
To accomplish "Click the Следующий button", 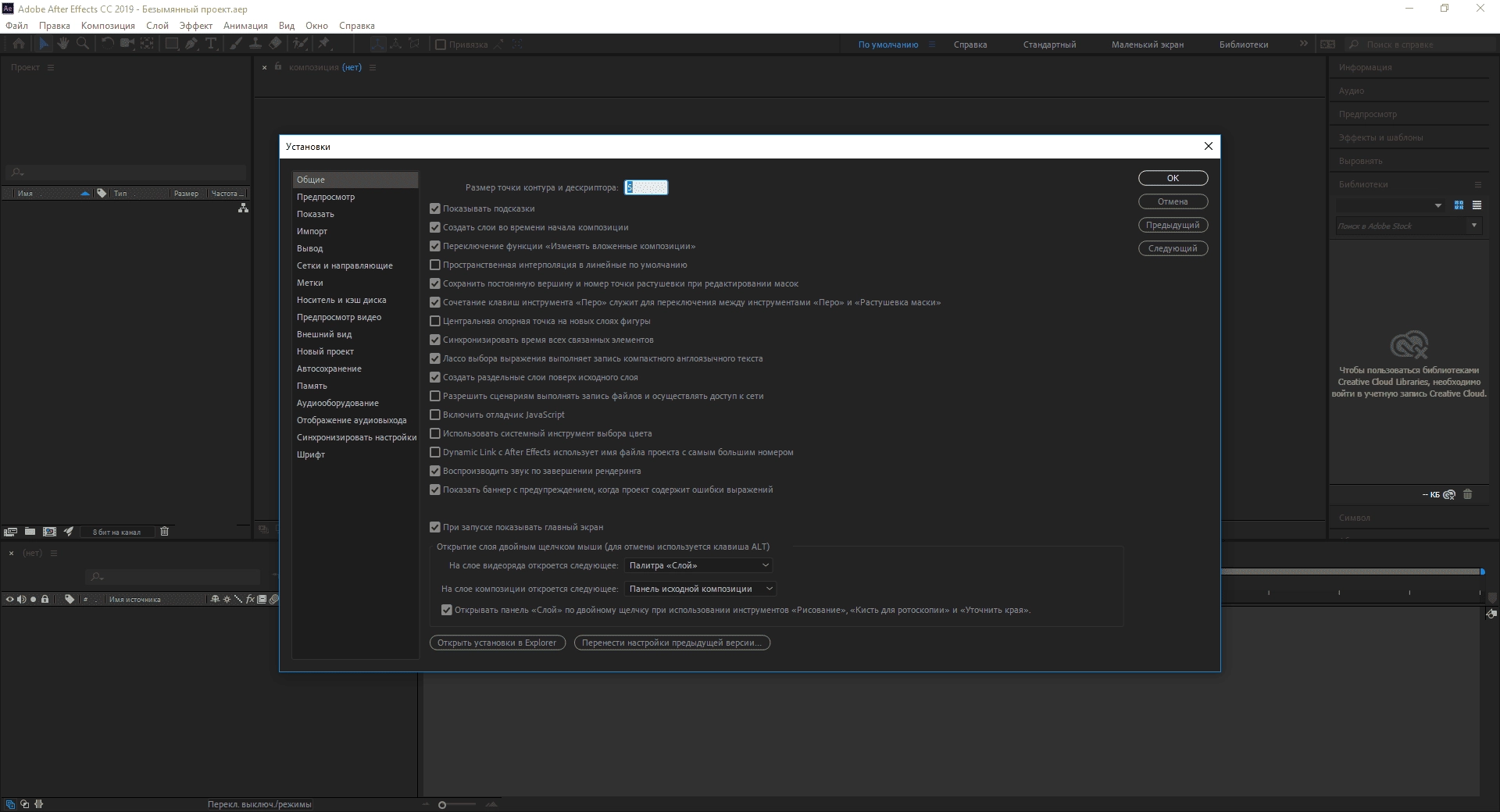I will (1173, 248).
